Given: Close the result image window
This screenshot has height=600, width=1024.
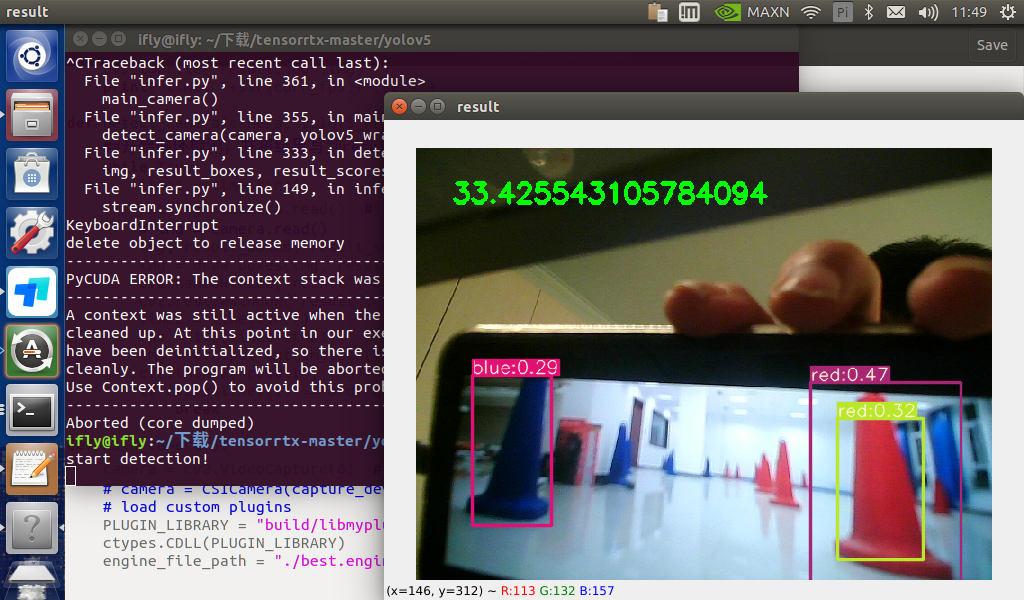Looking at the screenshot, I should point(399,106).
